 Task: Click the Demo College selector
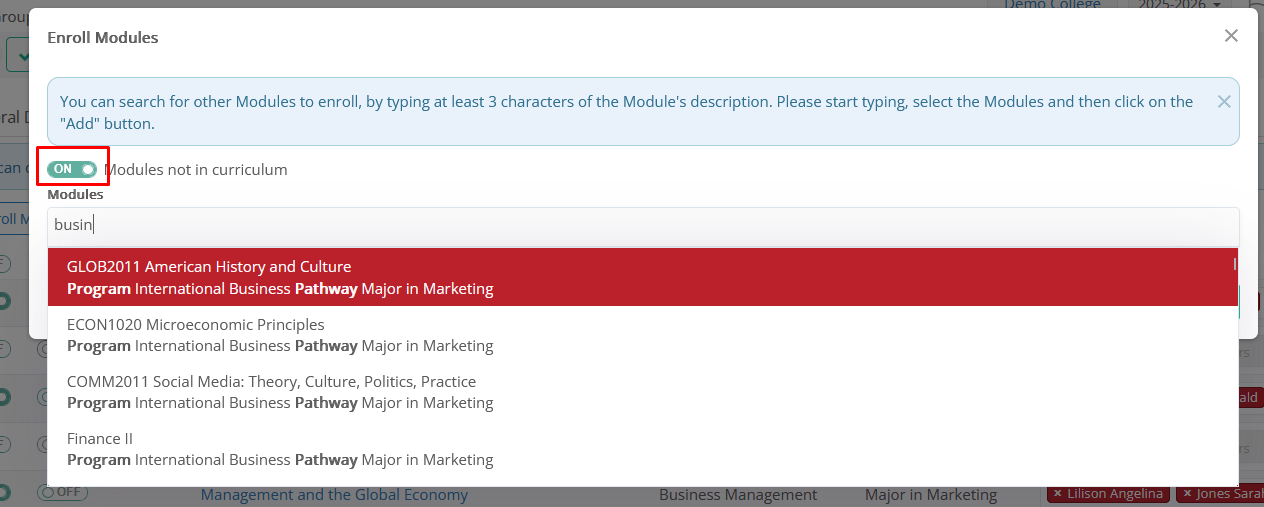click(1051, 4)
